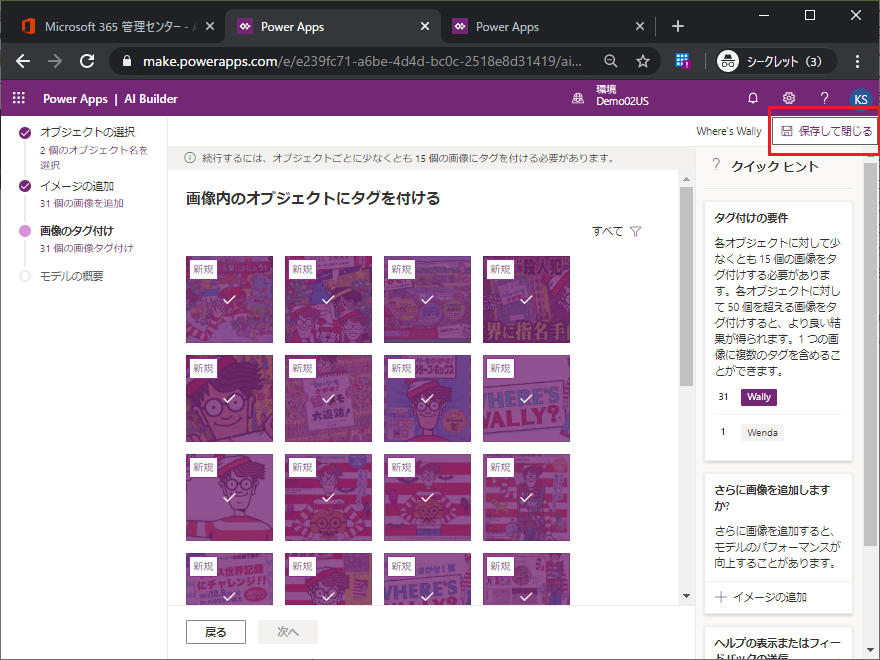Click the AI Builder header link
The image size is (880, 660).
click(x=150, y=99)
